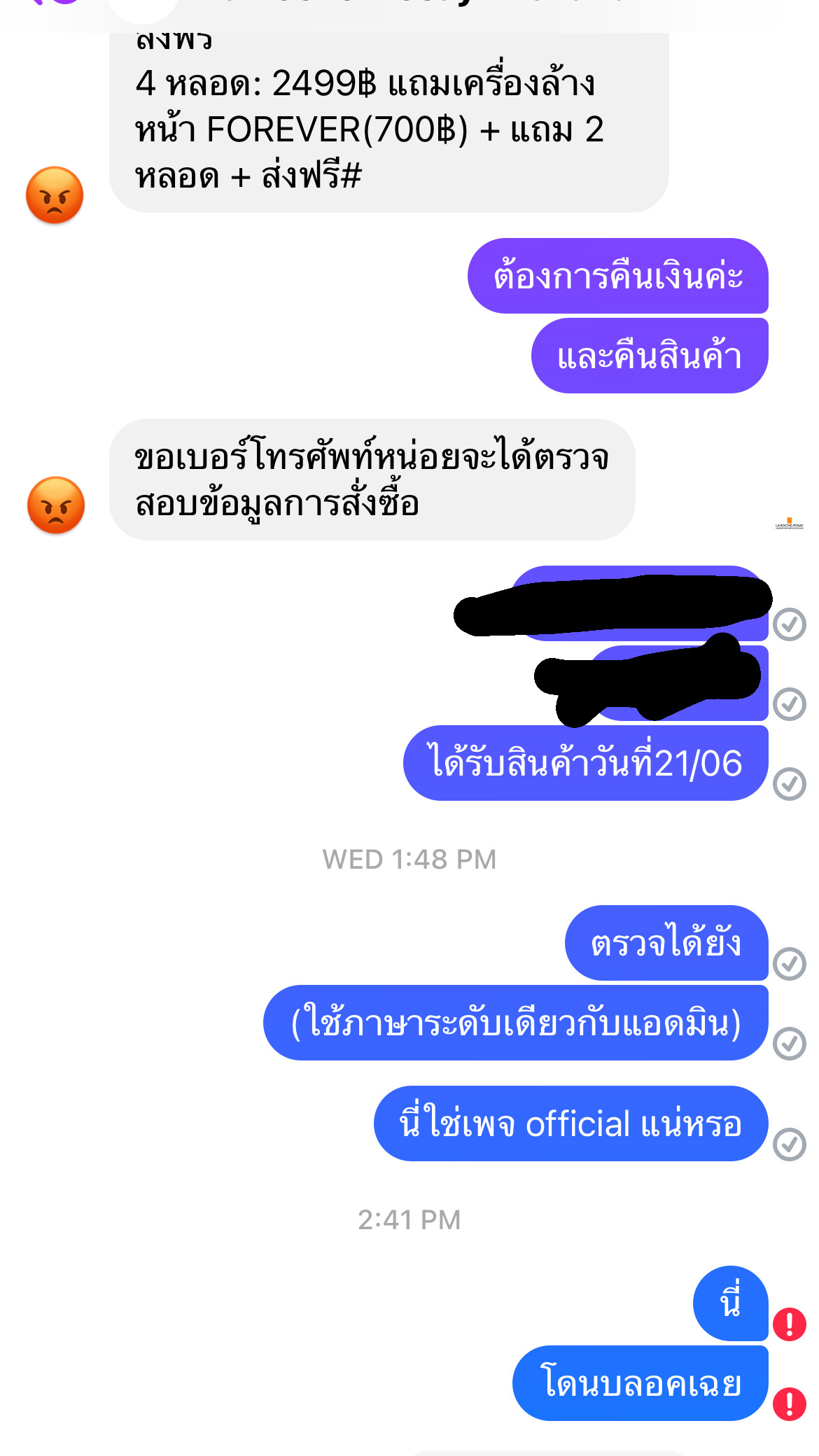The image size is (819, 1456).
Task: Tap the "WED 1:48 PM" timestamp
Action: 409,860
